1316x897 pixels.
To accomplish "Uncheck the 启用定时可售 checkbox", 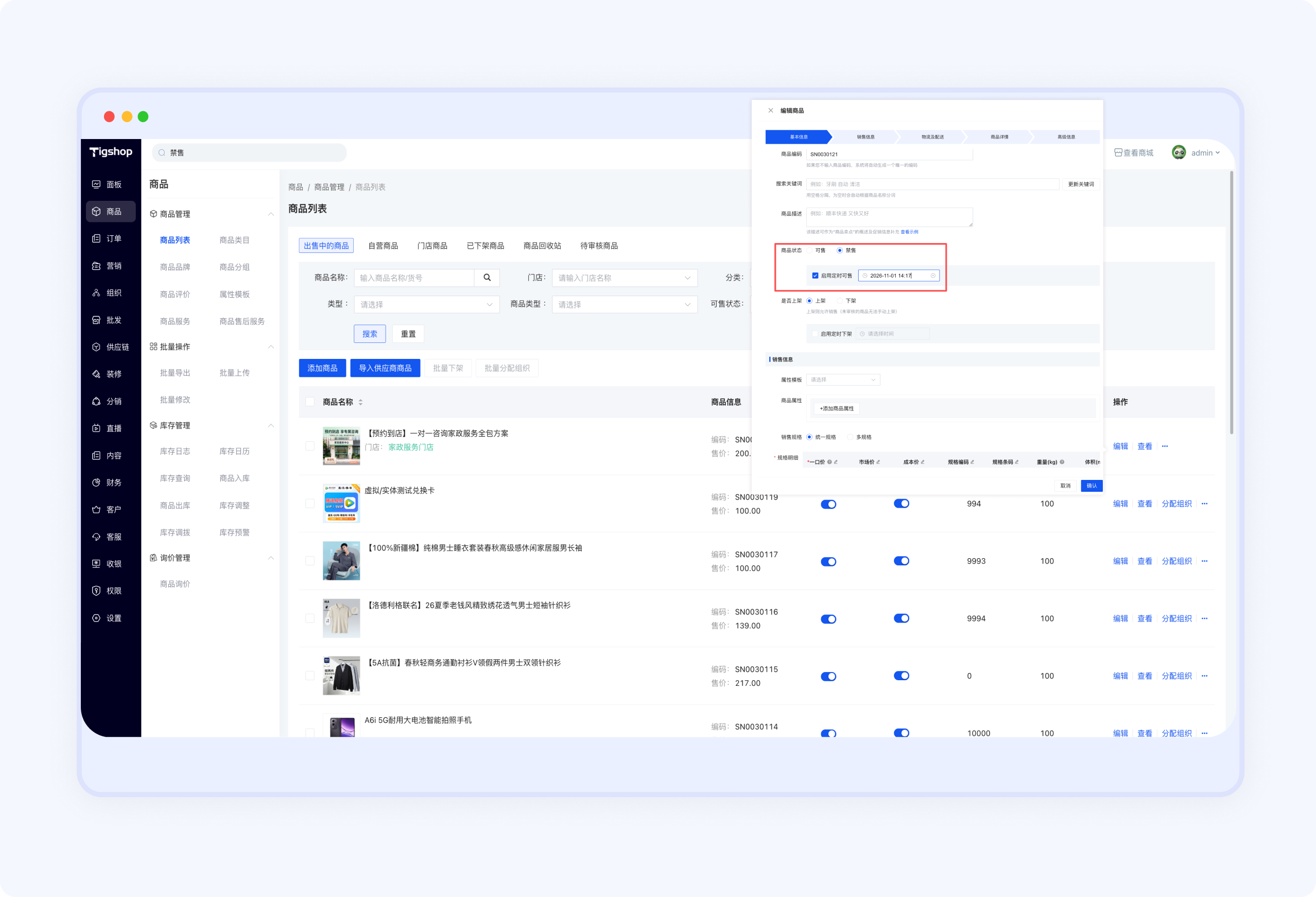I will point(816,276).
